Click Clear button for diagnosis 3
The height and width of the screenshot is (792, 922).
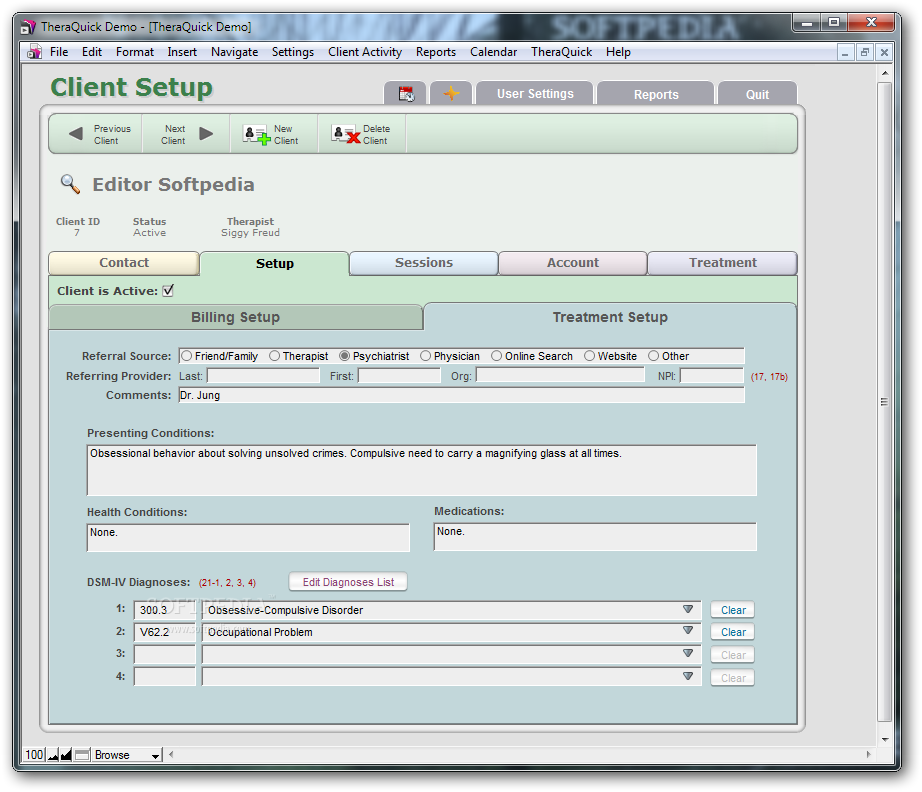733,655
